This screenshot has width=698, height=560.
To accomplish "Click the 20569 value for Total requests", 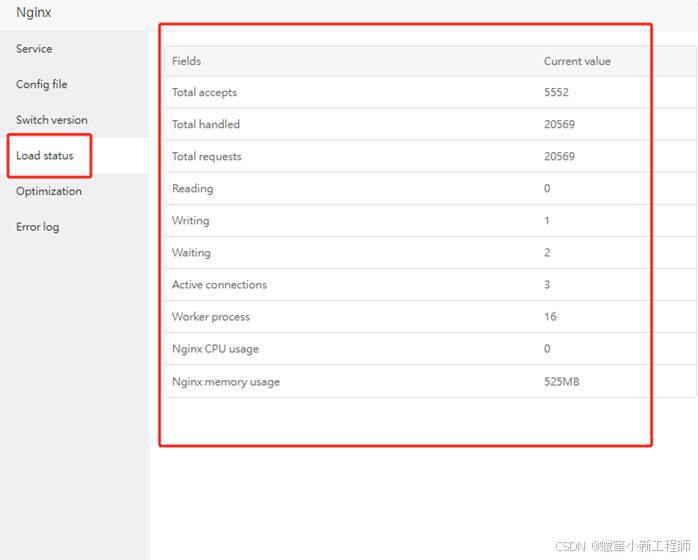I will (x=559, y=156).
